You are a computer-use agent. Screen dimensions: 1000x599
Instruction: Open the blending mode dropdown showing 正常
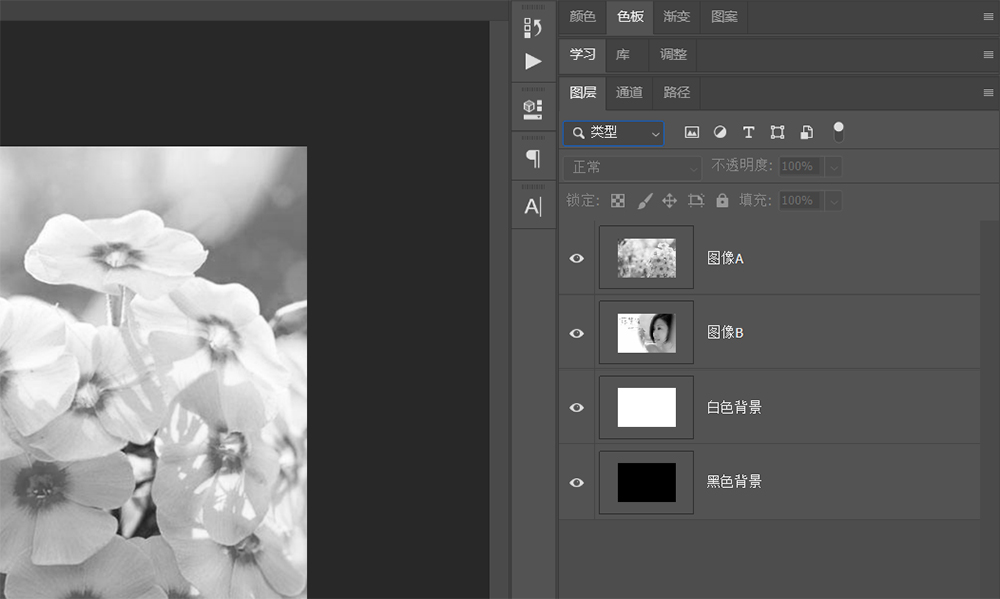pos(632,166)
